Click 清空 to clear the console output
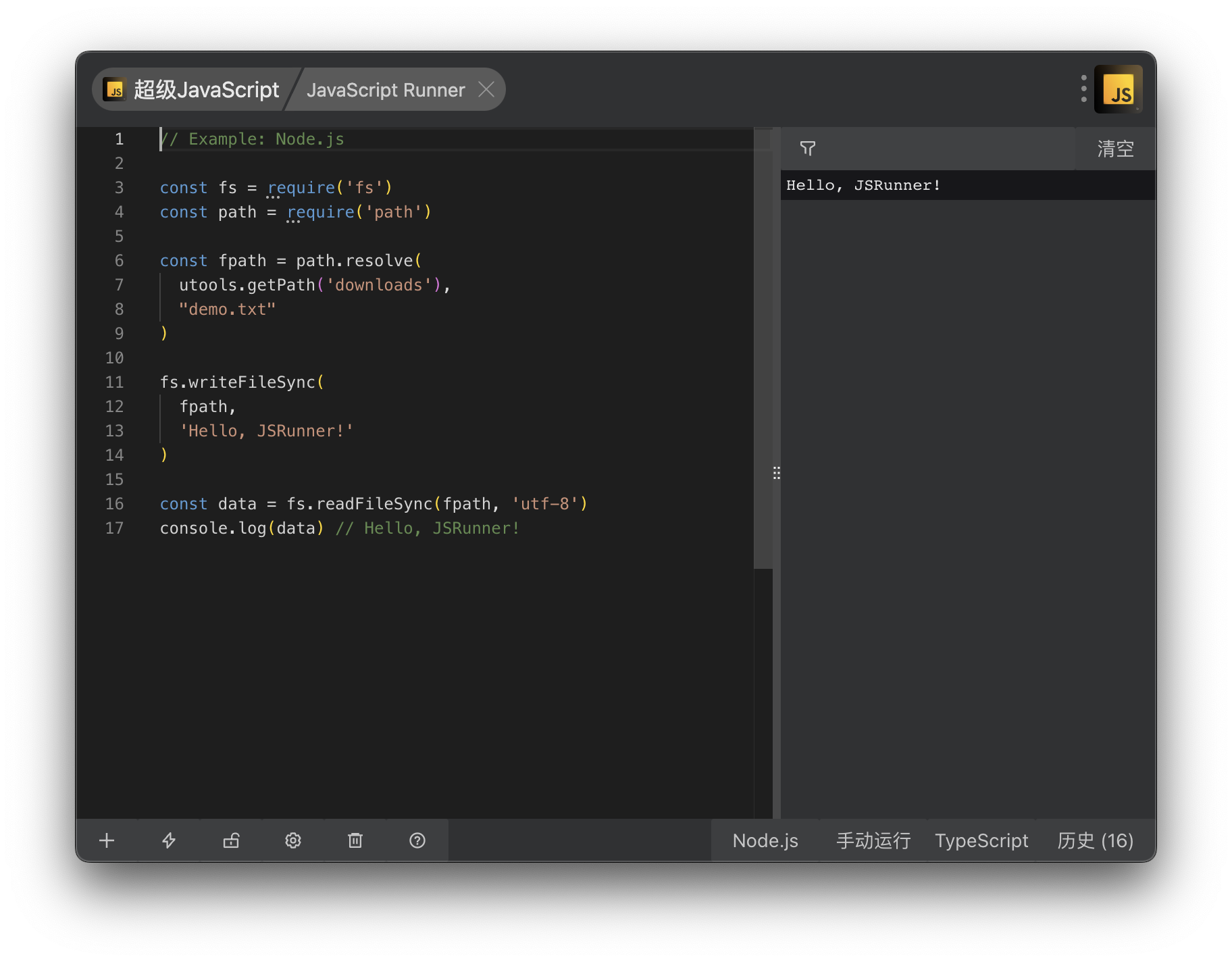 tap(1116, 149)
